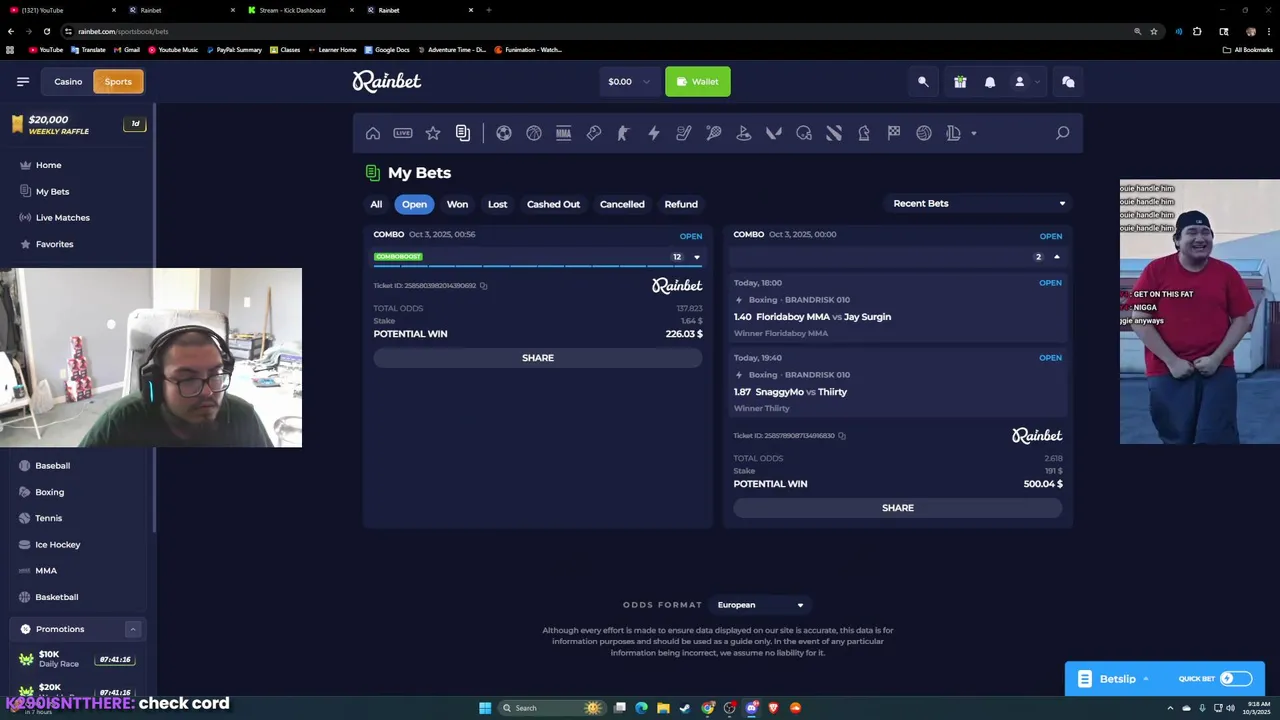This screenshot has width=1280, height=720.
Task: Open the Windows Start button
Action: point(485,708)
